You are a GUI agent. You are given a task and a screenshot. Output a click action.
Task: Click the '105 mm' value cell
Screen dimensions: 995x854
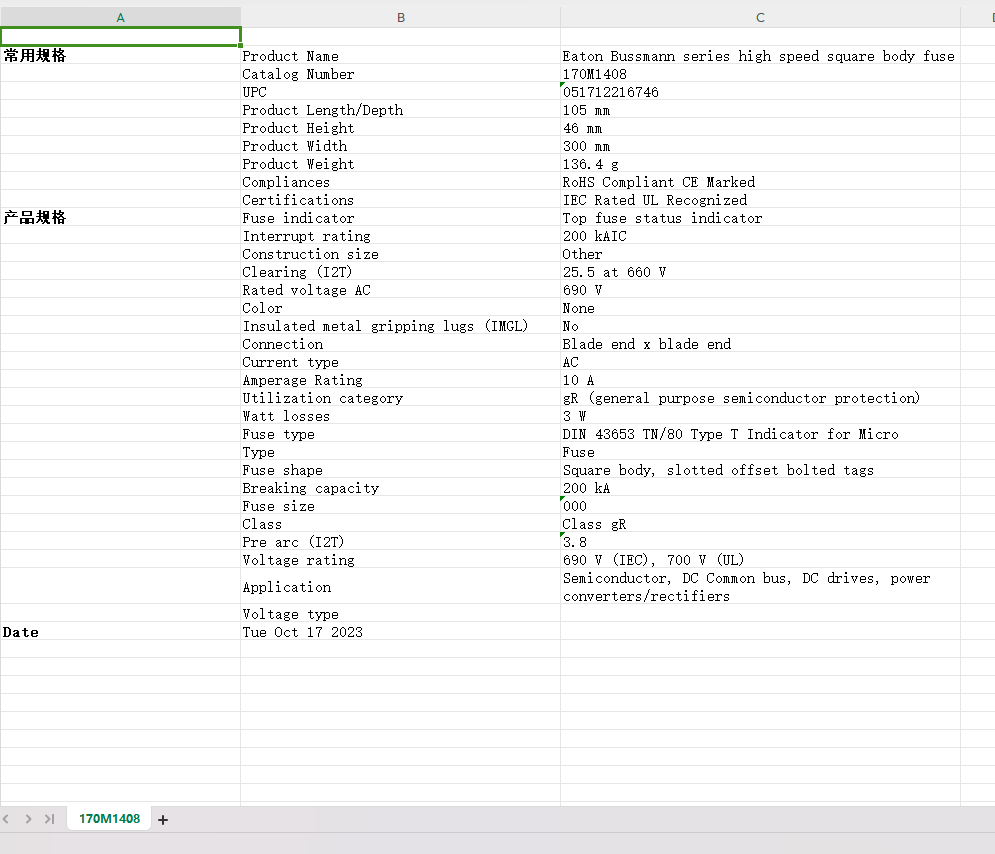click(760, 110)
